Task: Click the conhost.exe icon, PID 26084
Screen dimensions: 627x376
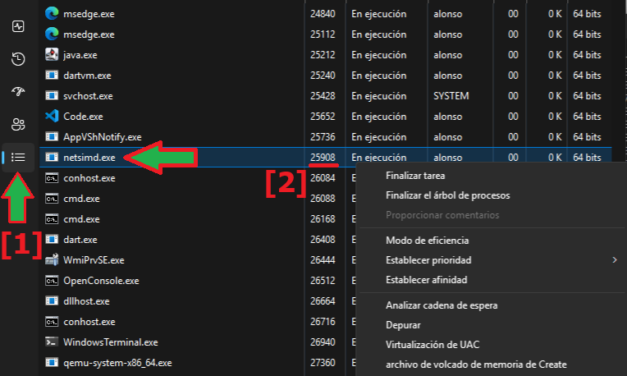Action: 52,178
